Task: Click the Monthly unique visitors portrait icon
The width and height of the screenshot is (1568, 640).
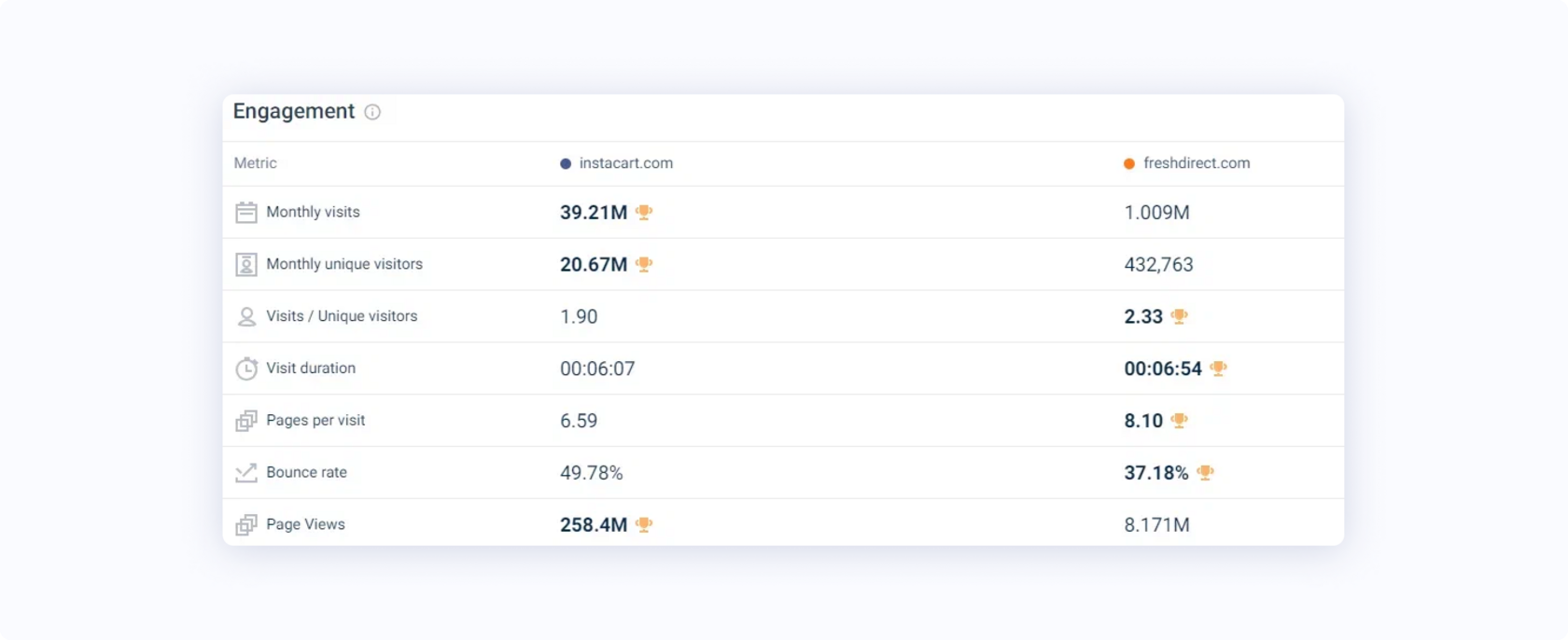Action: pos(245,265)
